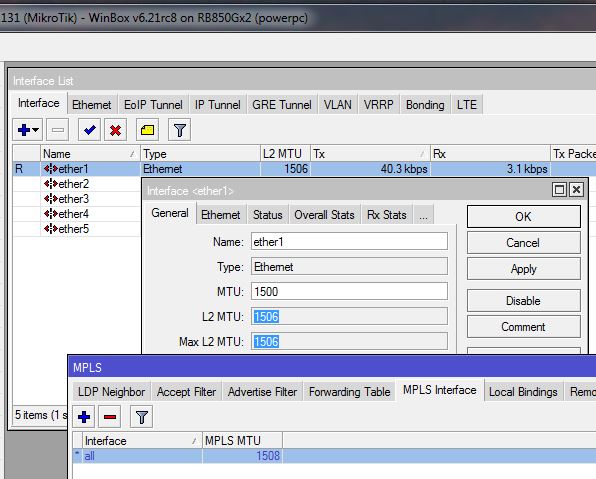Viewport: 596px width, 479px height.
Task: Switch to the Interface tab
Action: click(38, 103)
